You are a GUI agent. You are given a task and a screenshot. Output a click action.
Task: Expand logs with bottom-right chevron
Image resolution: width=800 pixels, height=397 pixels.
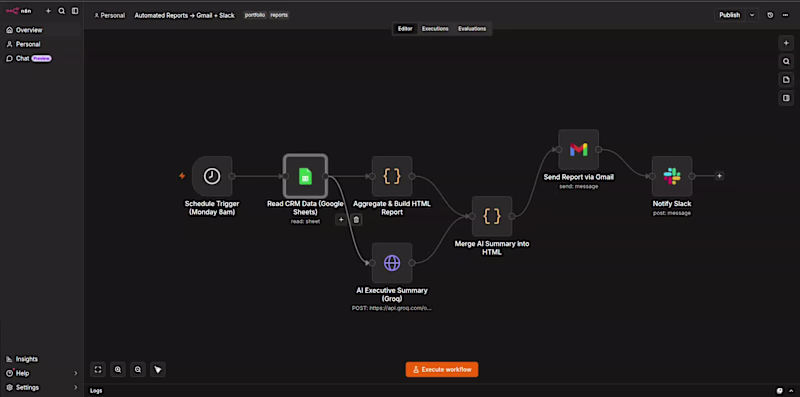pos(791,391)
